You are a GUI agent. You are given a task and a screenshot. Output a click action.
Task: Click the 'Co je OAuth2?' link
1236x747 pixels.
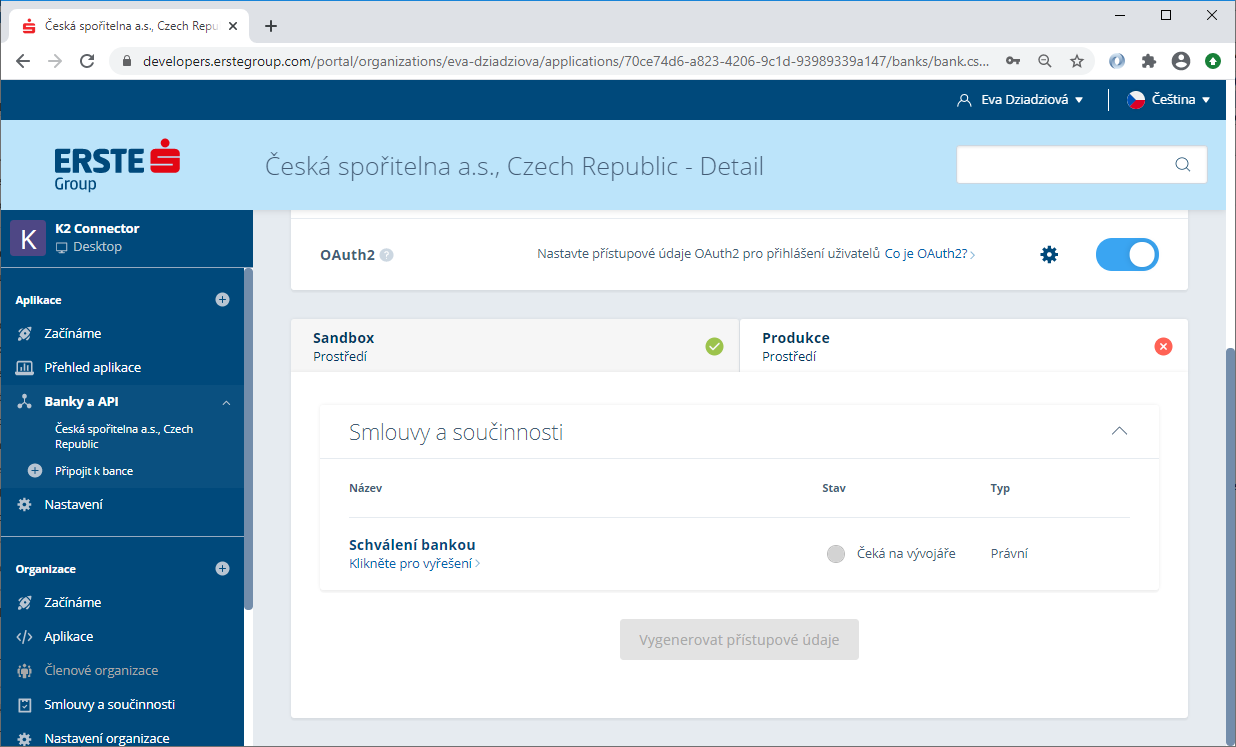pyautogui.click(x=929, y=255)
